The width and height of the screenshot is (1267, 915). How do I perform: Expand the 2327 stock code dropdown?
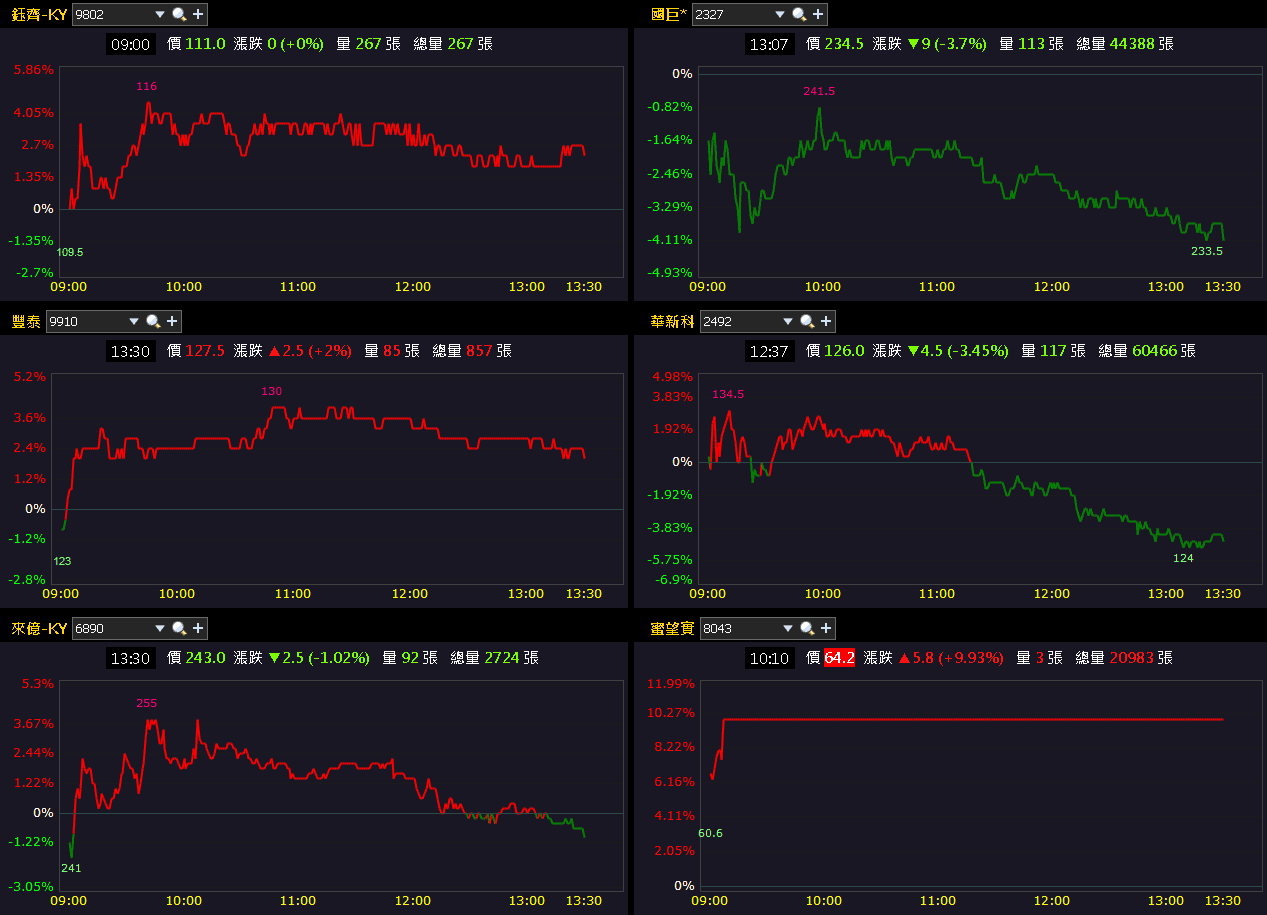(780, 14)
